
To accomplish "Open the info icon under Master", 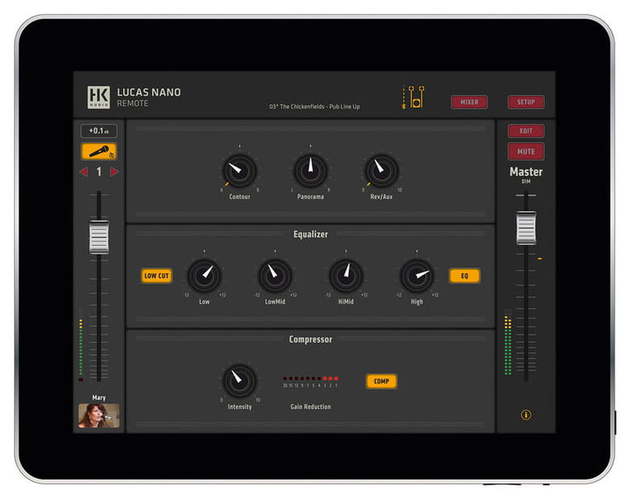I will [526, 415].
